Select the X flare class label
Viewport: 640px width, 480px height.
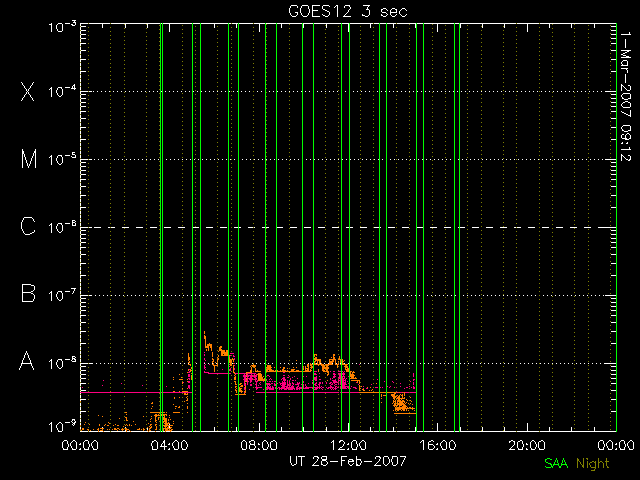click(28, 91)
